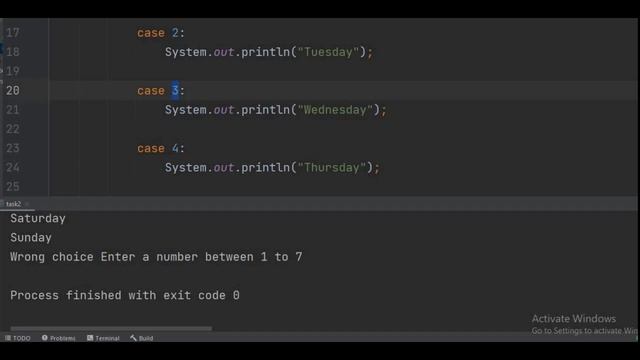Viewport: 640px width, 360px height.
Task: Open the Build tool window
Action: (142, 338)
